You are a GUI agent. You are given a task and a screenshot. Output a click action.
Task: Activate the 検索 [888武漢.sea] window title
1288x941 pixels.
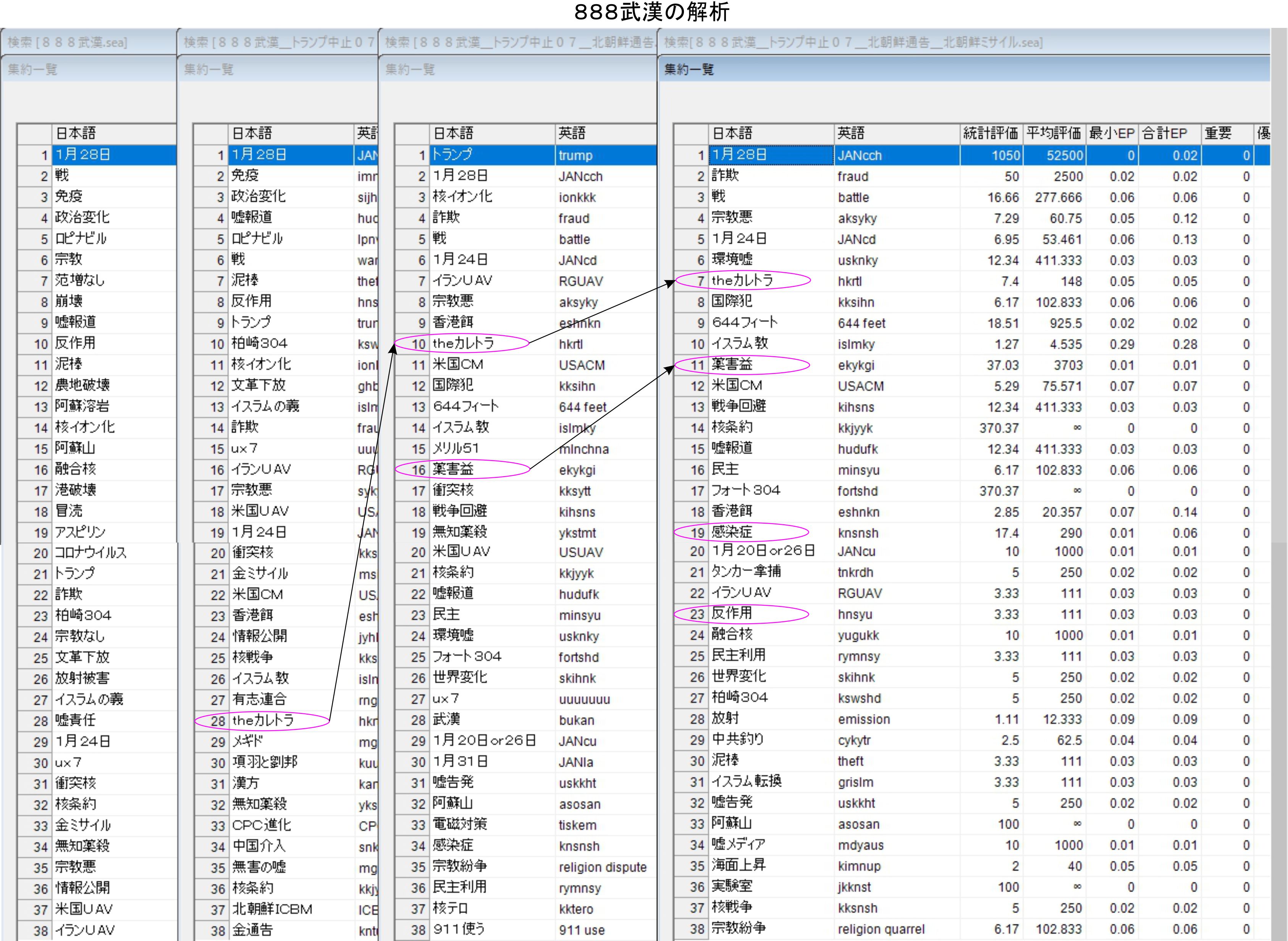tap(68, 42)
